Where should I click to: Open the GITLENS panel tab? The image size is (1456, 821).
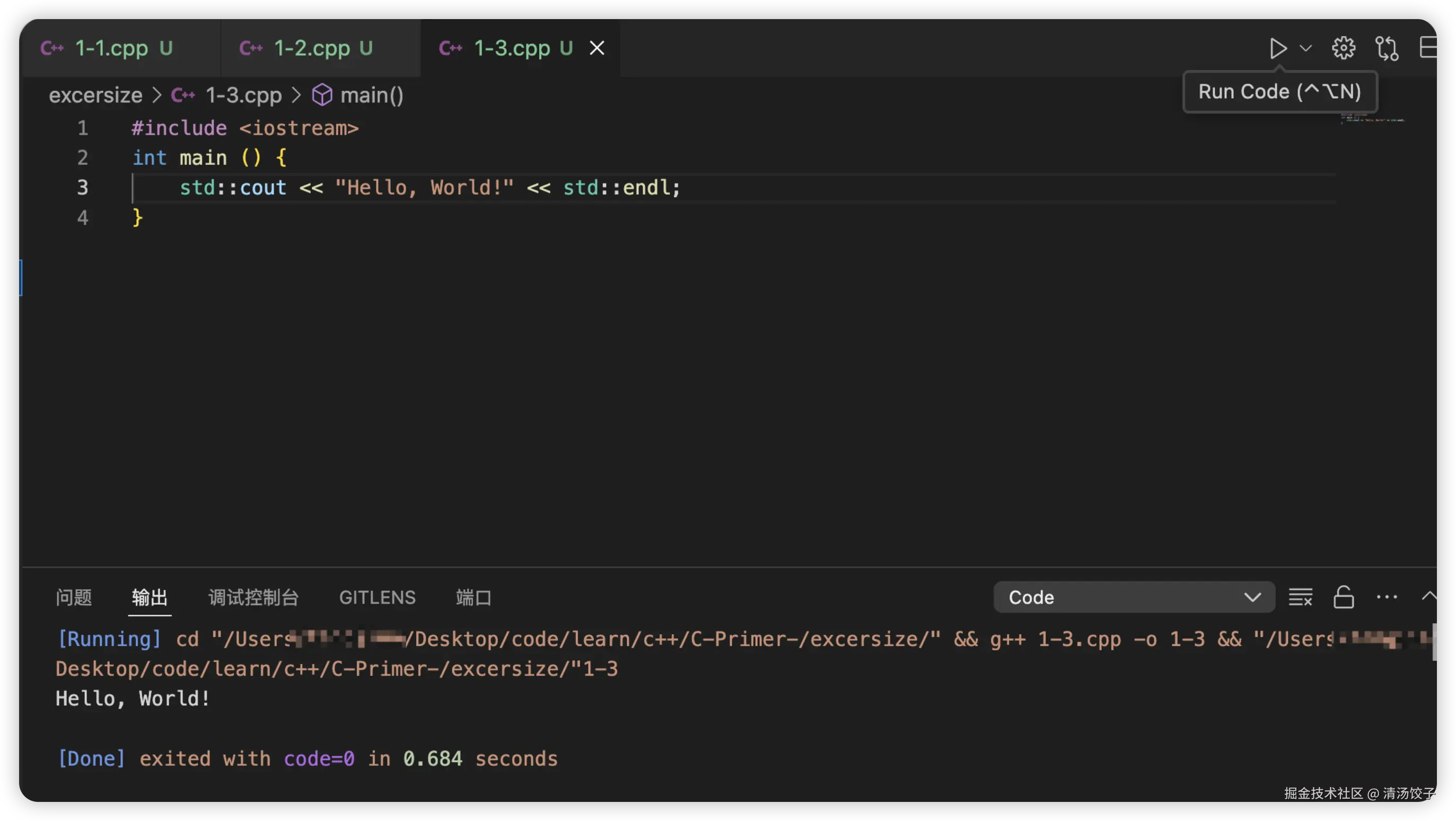377,597
